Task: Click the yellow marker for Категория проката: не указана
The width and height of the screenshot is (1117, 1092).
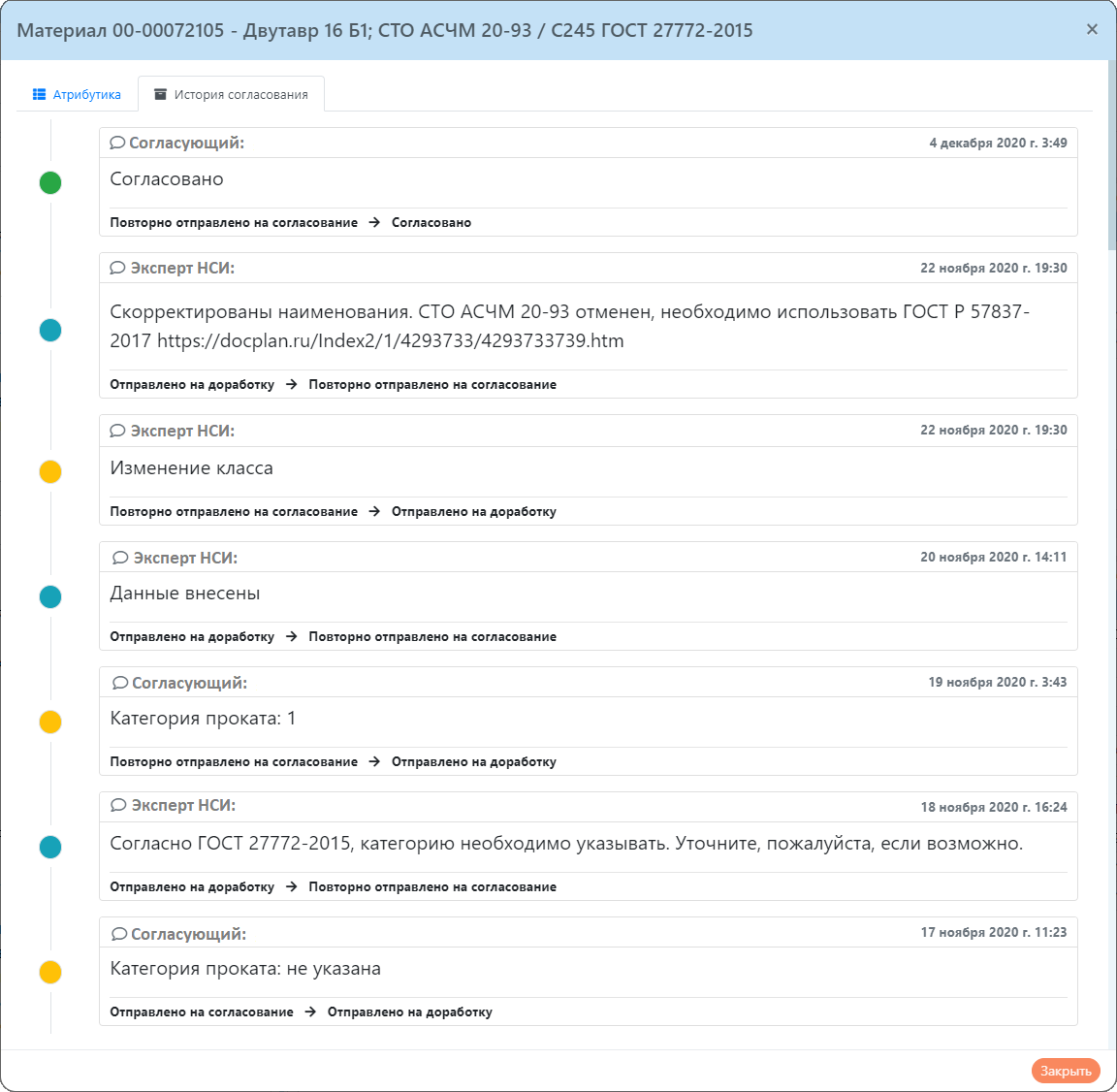Action: pos(50,972)
